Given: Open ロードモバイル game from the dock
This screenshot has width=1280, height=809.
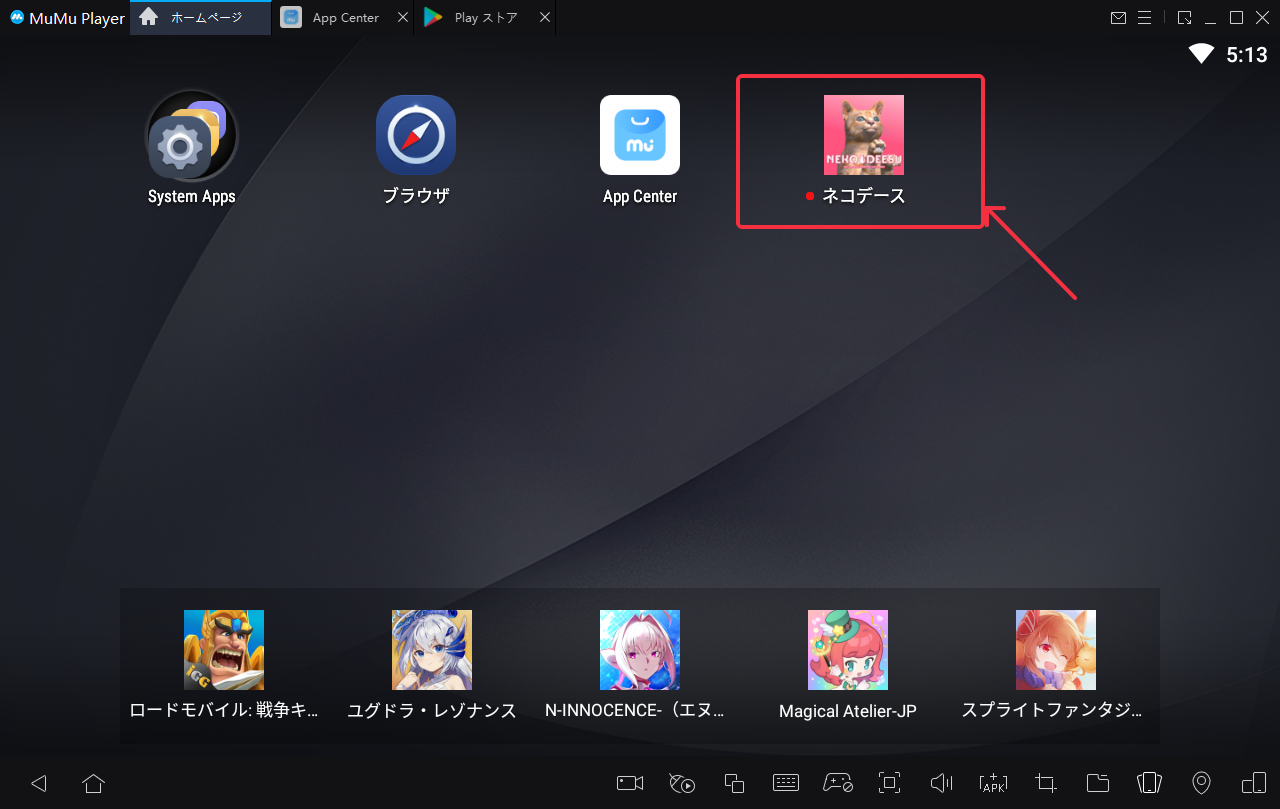Looking at the screenshot, I should [x=224, y=650].
